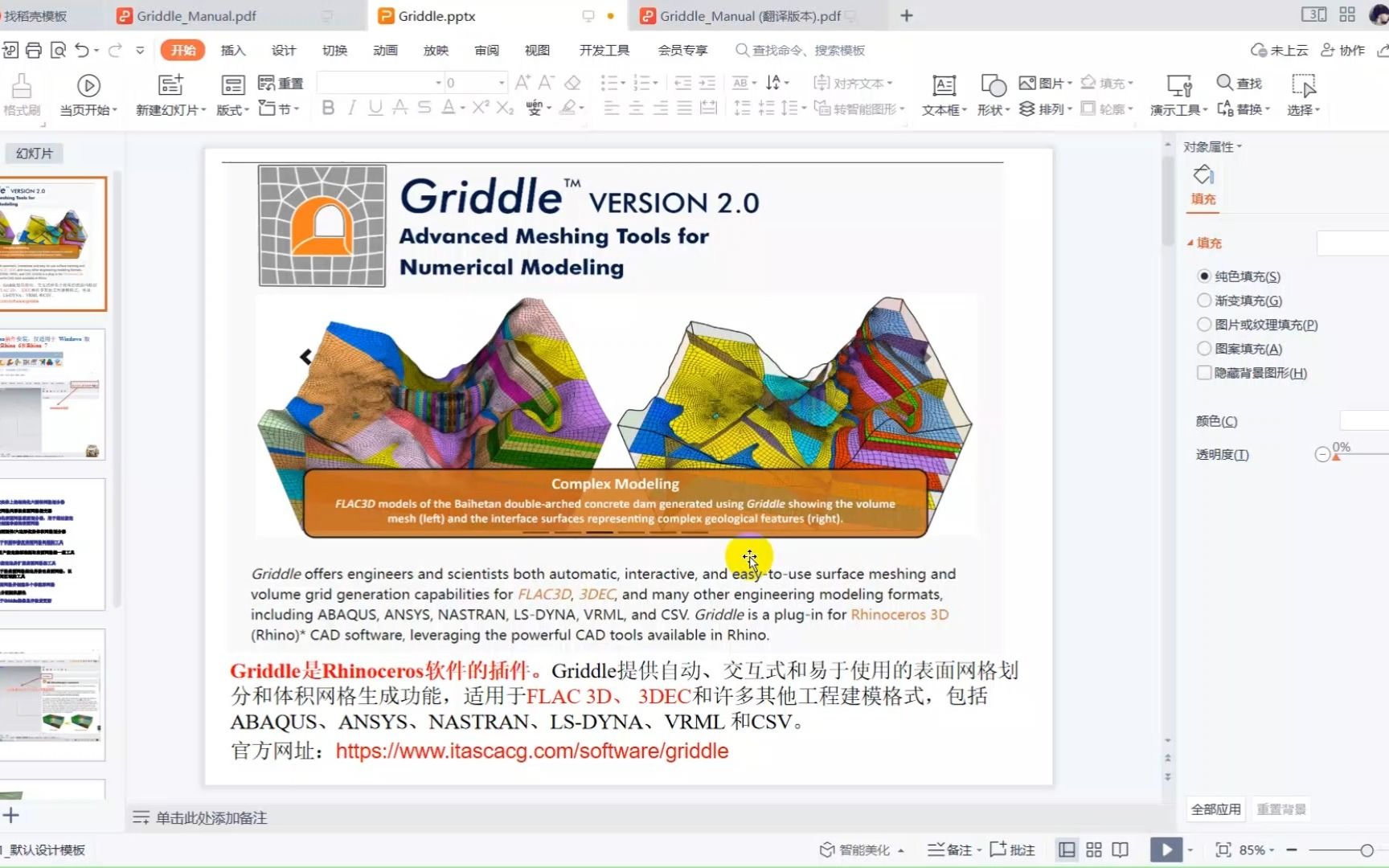Click Apply to All (全部应用) button
The height and width of the screenshot is (868, 1389).
coord(1215,809)
